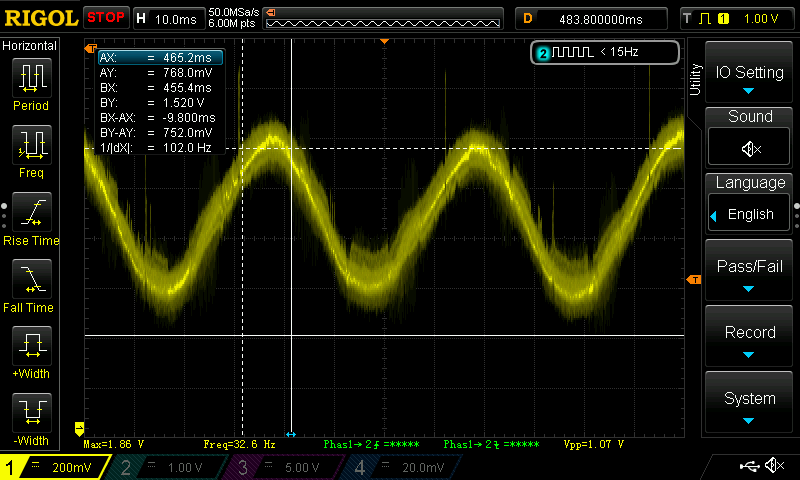
Task: Click the blue cursor position arrow at bottom
Action: [291, 435]
